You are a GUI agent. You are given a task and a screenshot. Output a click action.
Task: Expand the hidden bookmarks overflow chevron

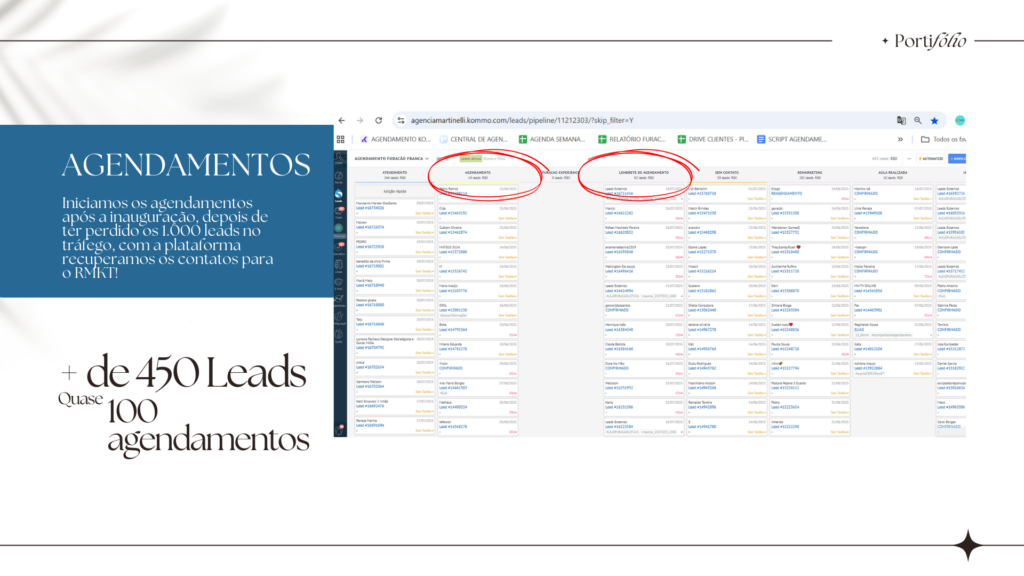point(900,140)
